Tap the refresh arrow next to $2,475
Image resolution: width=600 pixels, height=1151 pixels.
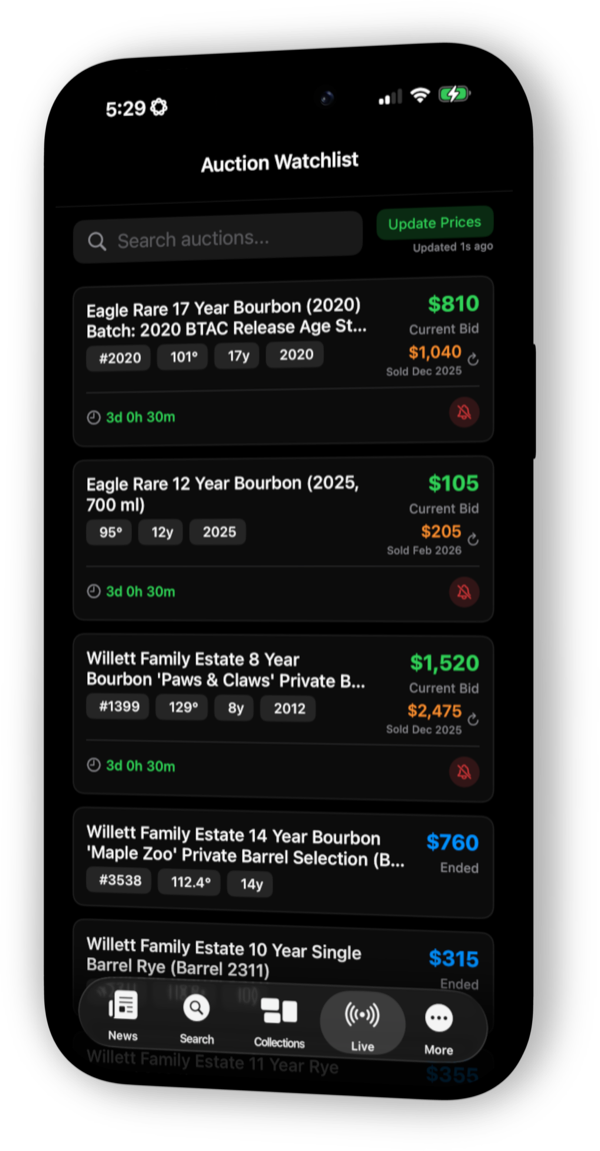point(472,718)
